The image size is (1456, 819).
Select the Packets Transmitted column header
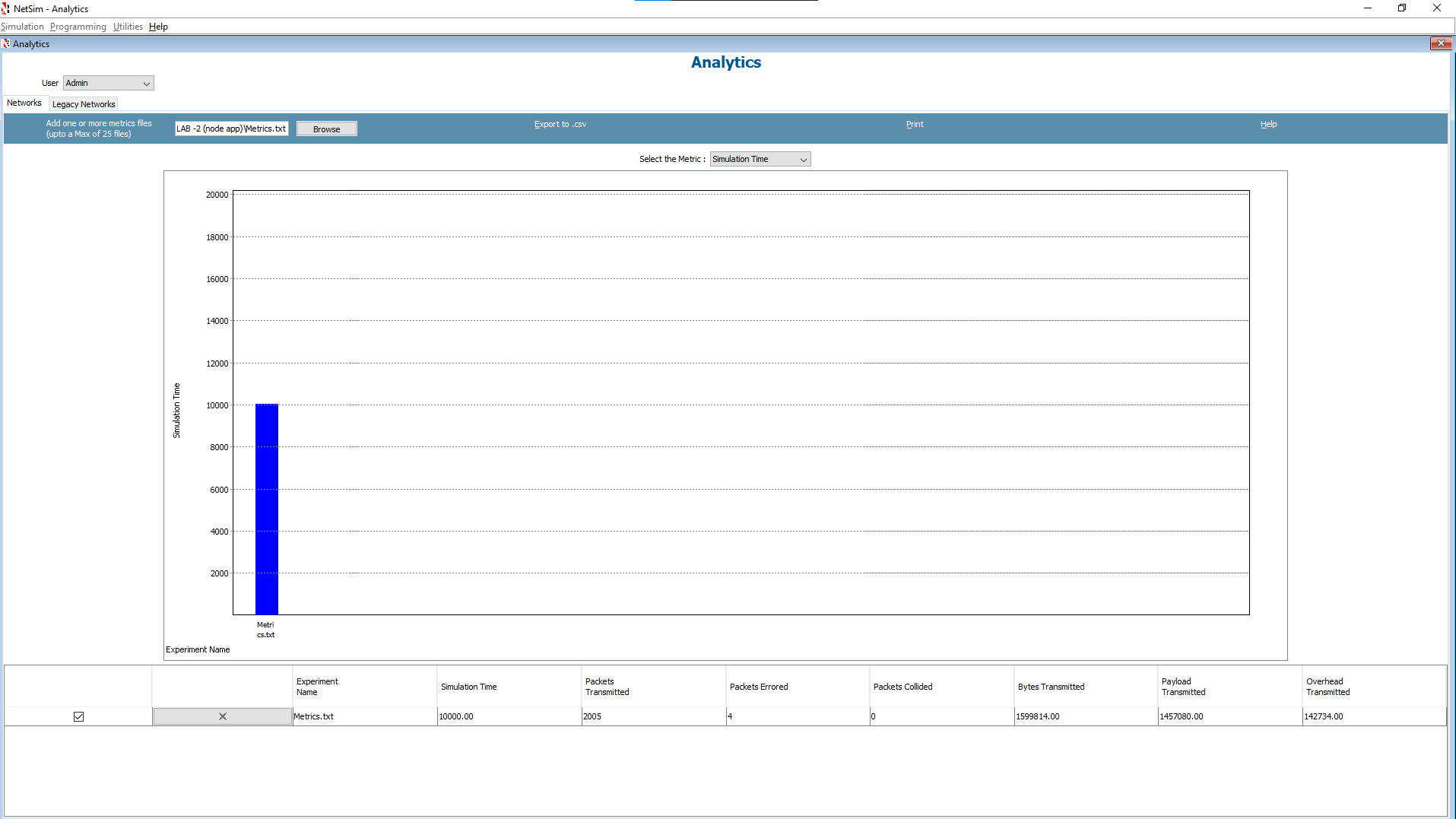click(x=653, y=687)
